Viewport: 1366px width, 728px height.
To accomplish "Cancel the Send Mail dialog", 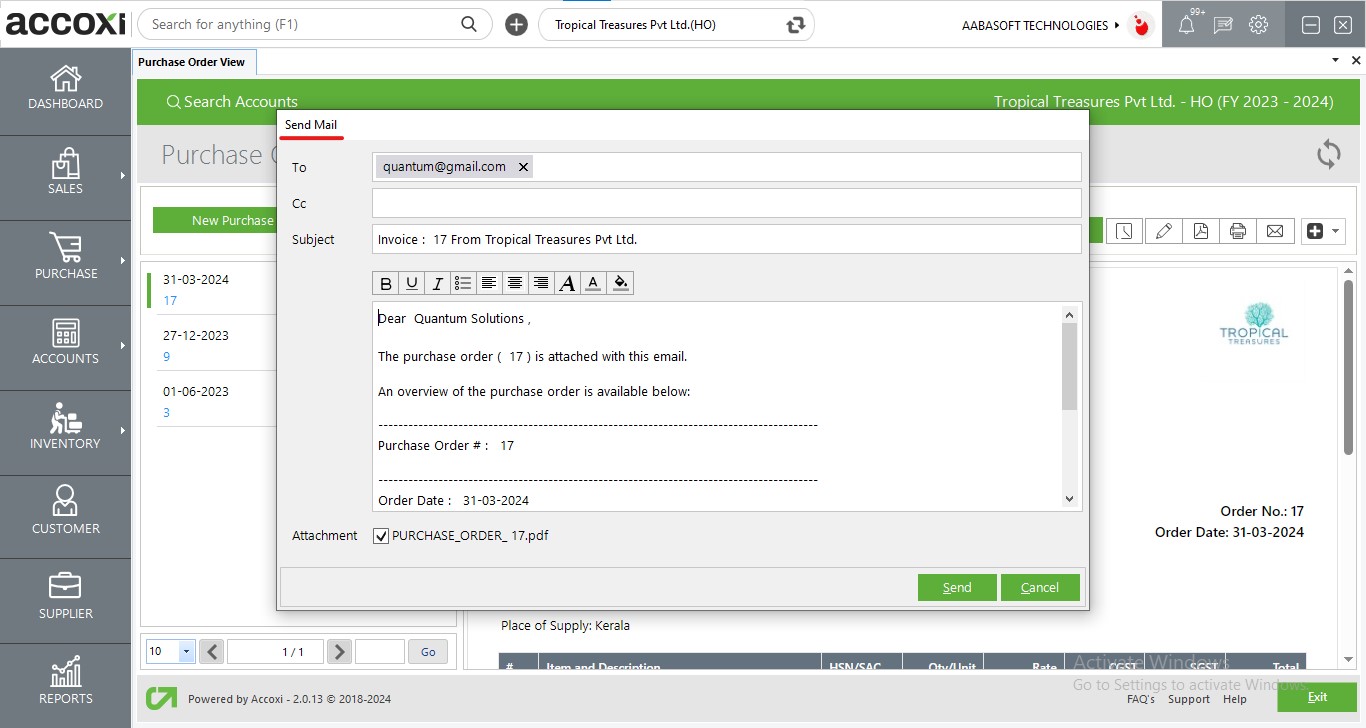I will point(1040,588).
